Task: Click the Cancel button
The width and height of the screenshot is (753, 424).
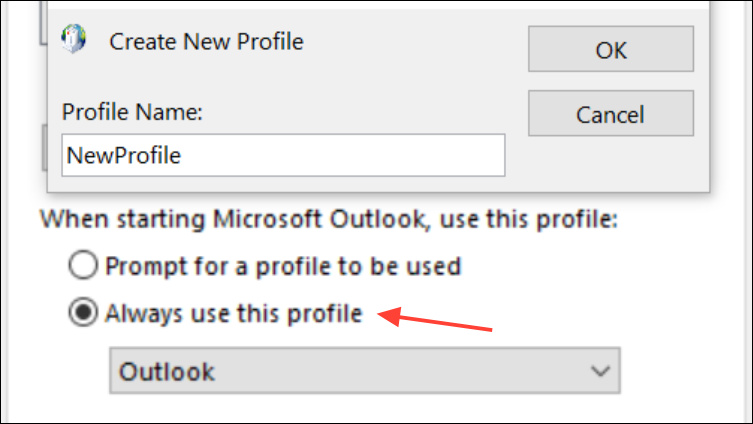Action: tap(610, 114)
